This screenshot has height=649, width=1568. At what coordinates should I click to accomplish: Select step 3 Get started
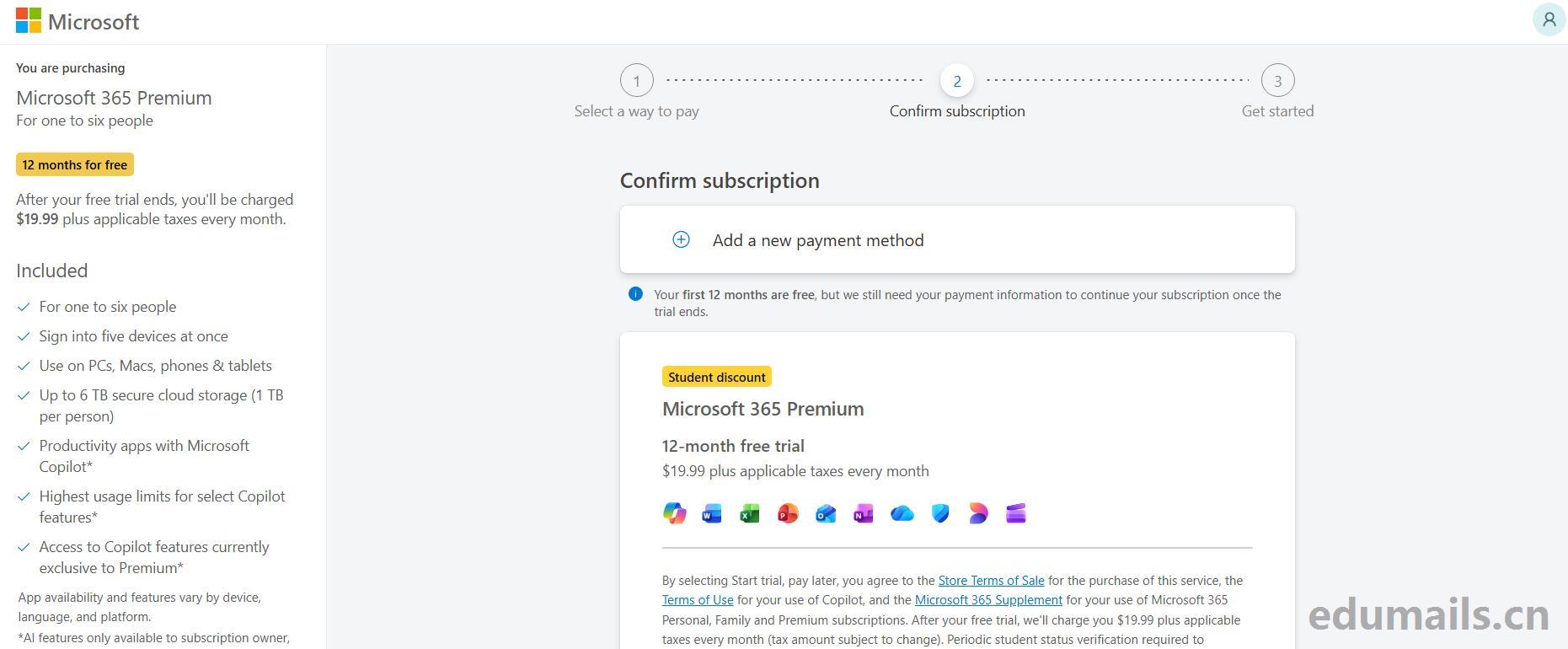1277,81
